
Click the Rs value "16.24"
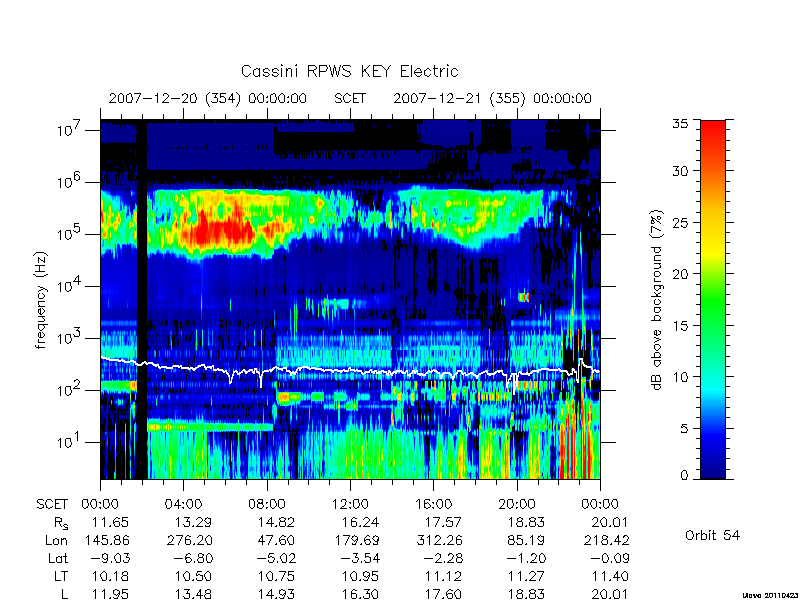360,522
